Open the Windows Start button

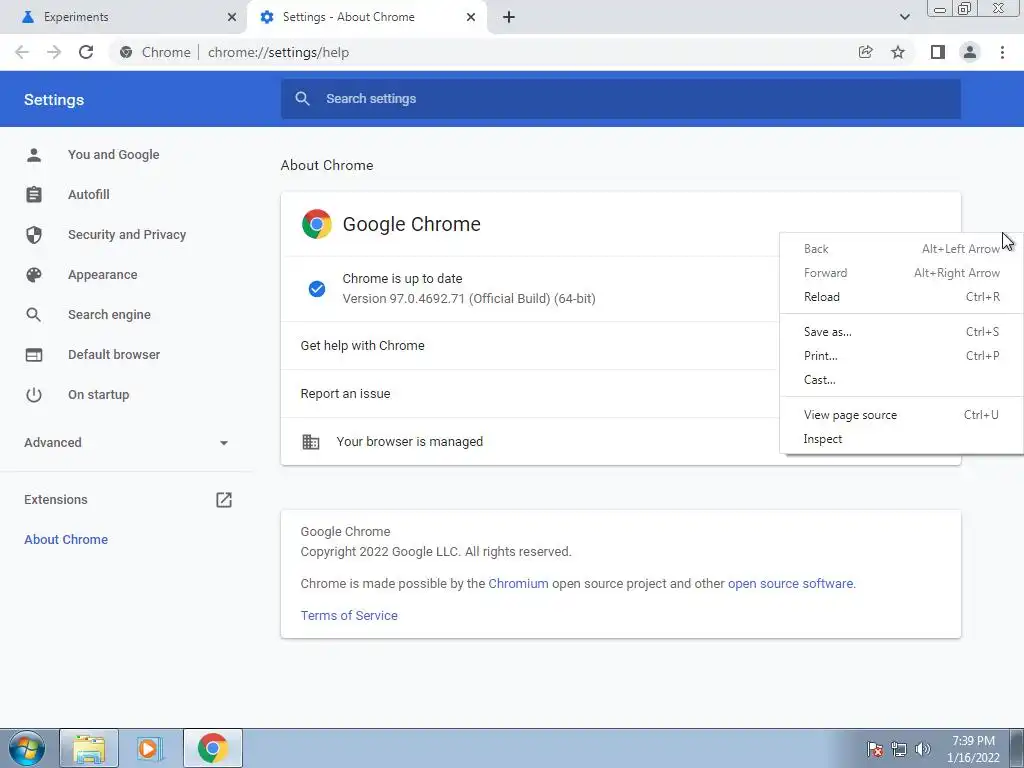pyautogui.click(x=27, y=748)
